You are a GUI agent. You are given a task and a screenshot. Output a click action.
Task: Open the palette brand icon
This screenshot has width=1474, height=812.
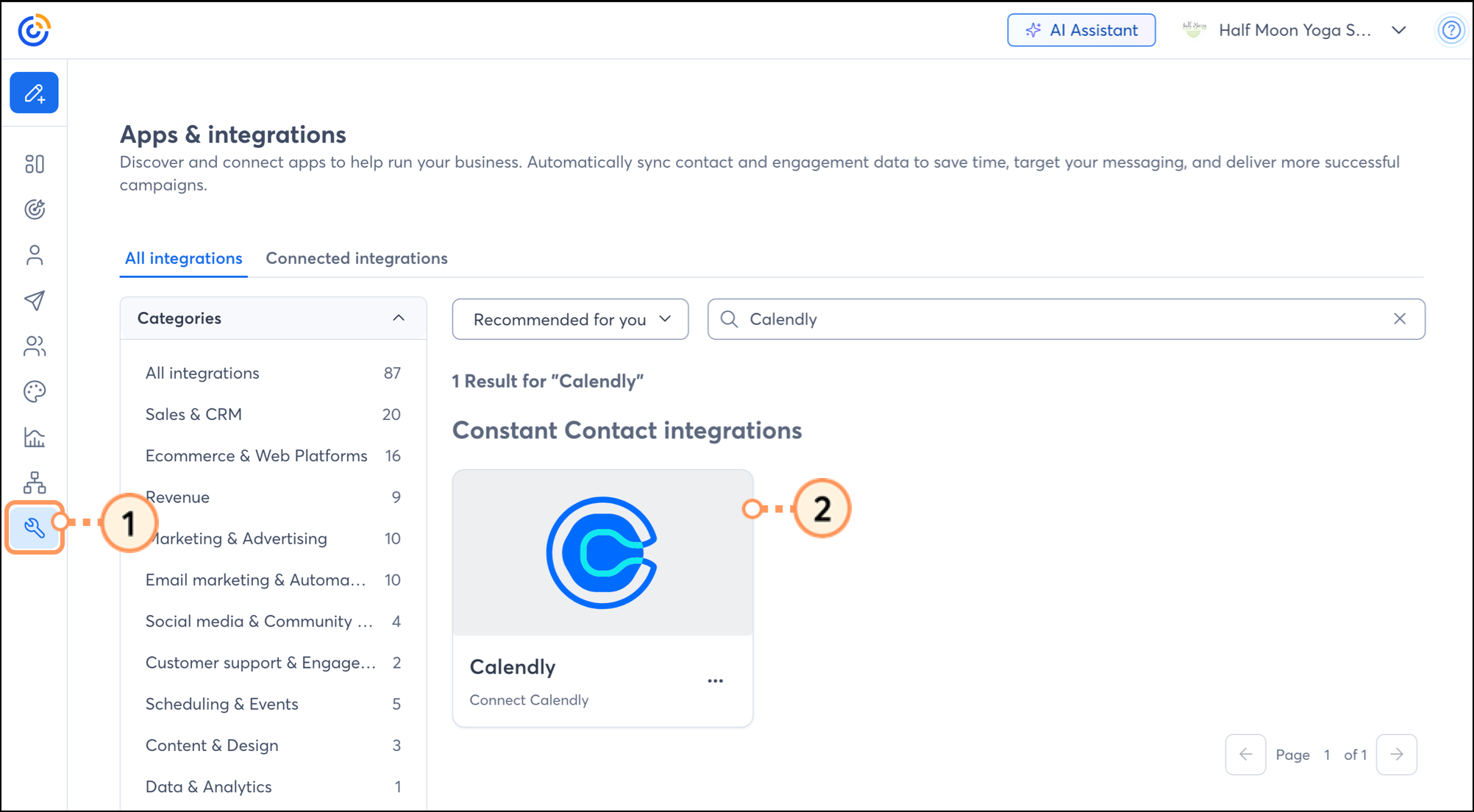pos(35,391)
